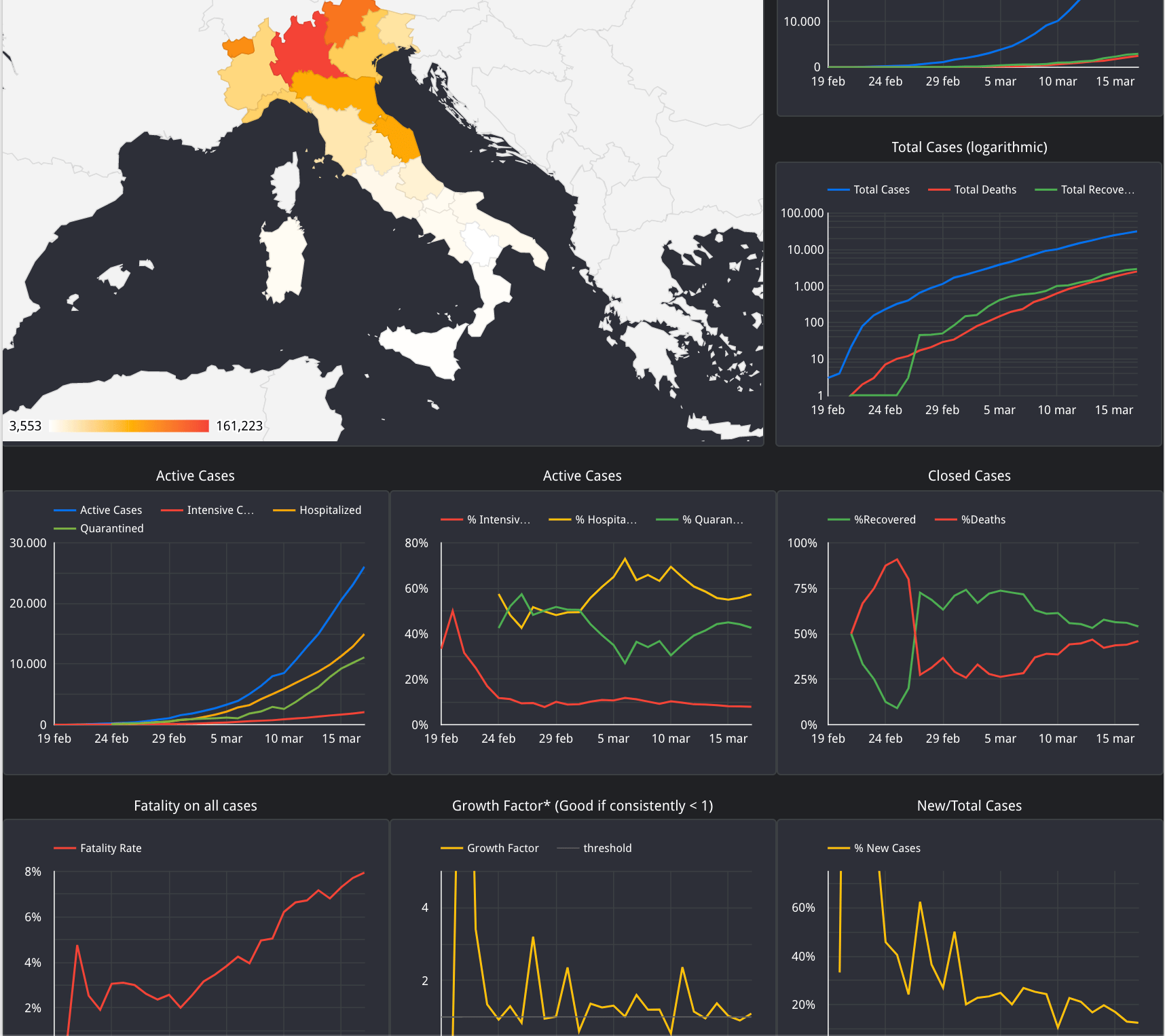Select the island of Sardinia on the map
1165x1036 pixels.
coord(283,261)
